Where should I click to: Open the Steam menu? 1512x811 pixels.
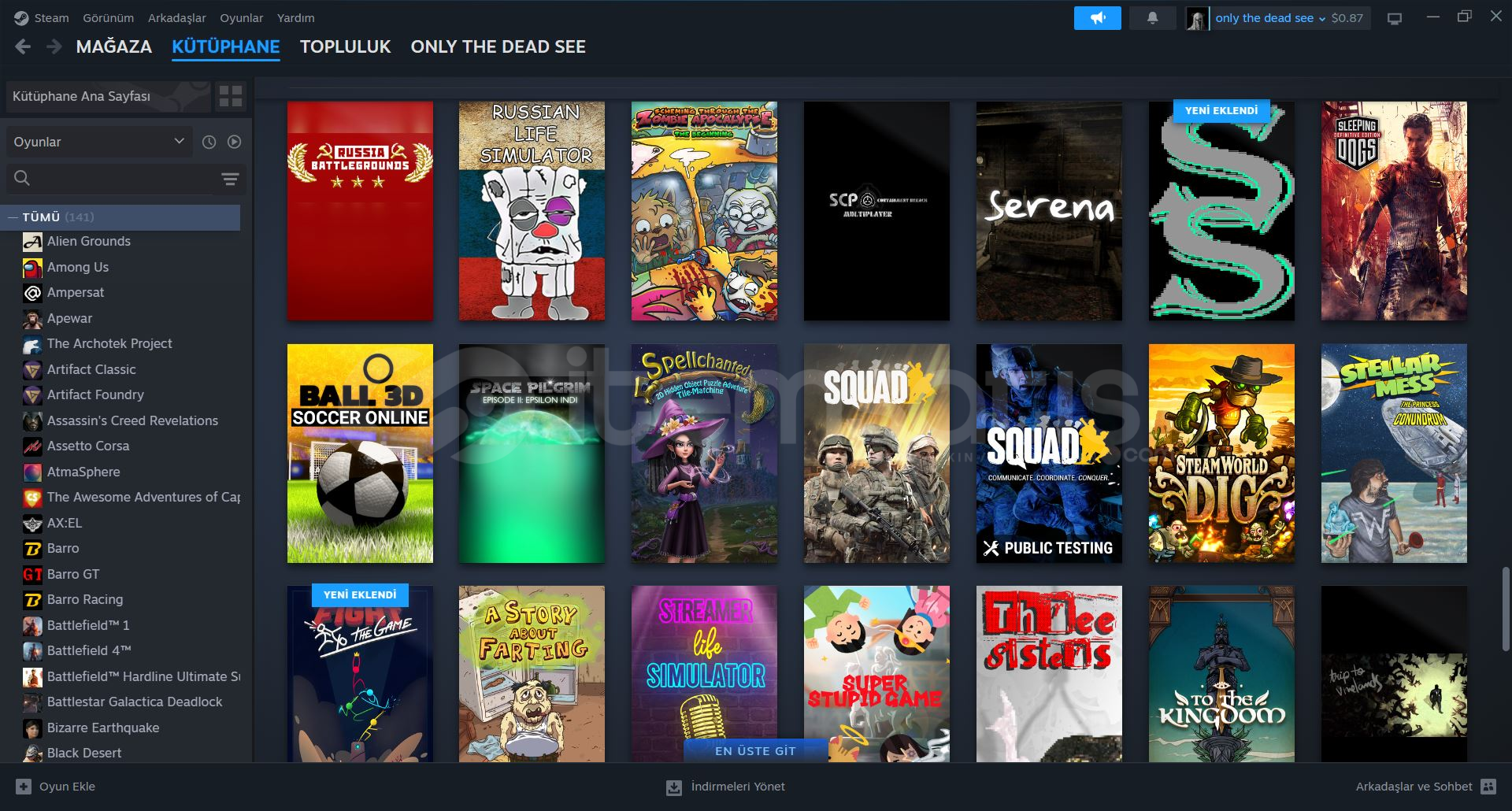pos(51,17)
